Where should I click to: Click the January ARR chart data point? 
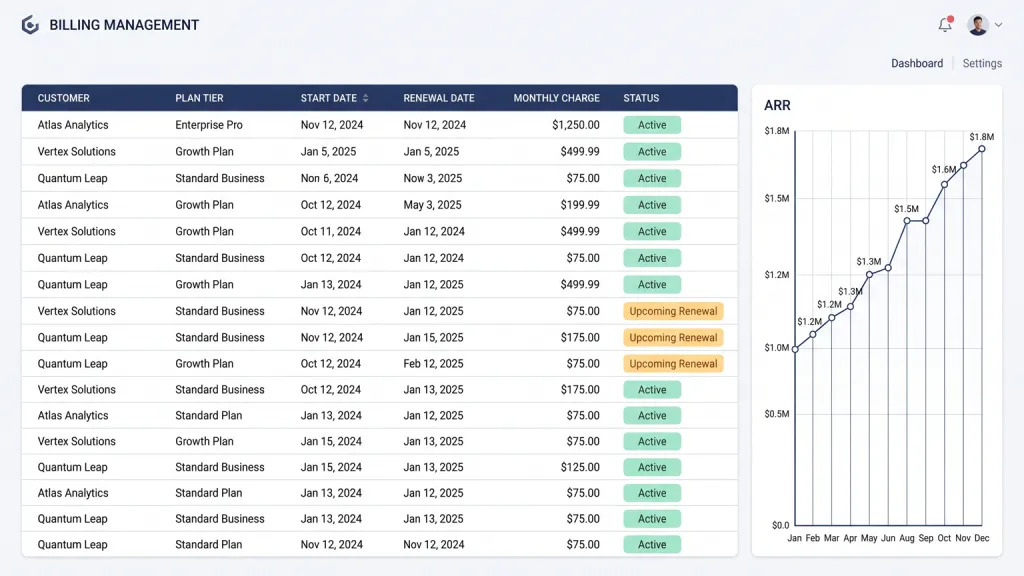pos(795,349)
